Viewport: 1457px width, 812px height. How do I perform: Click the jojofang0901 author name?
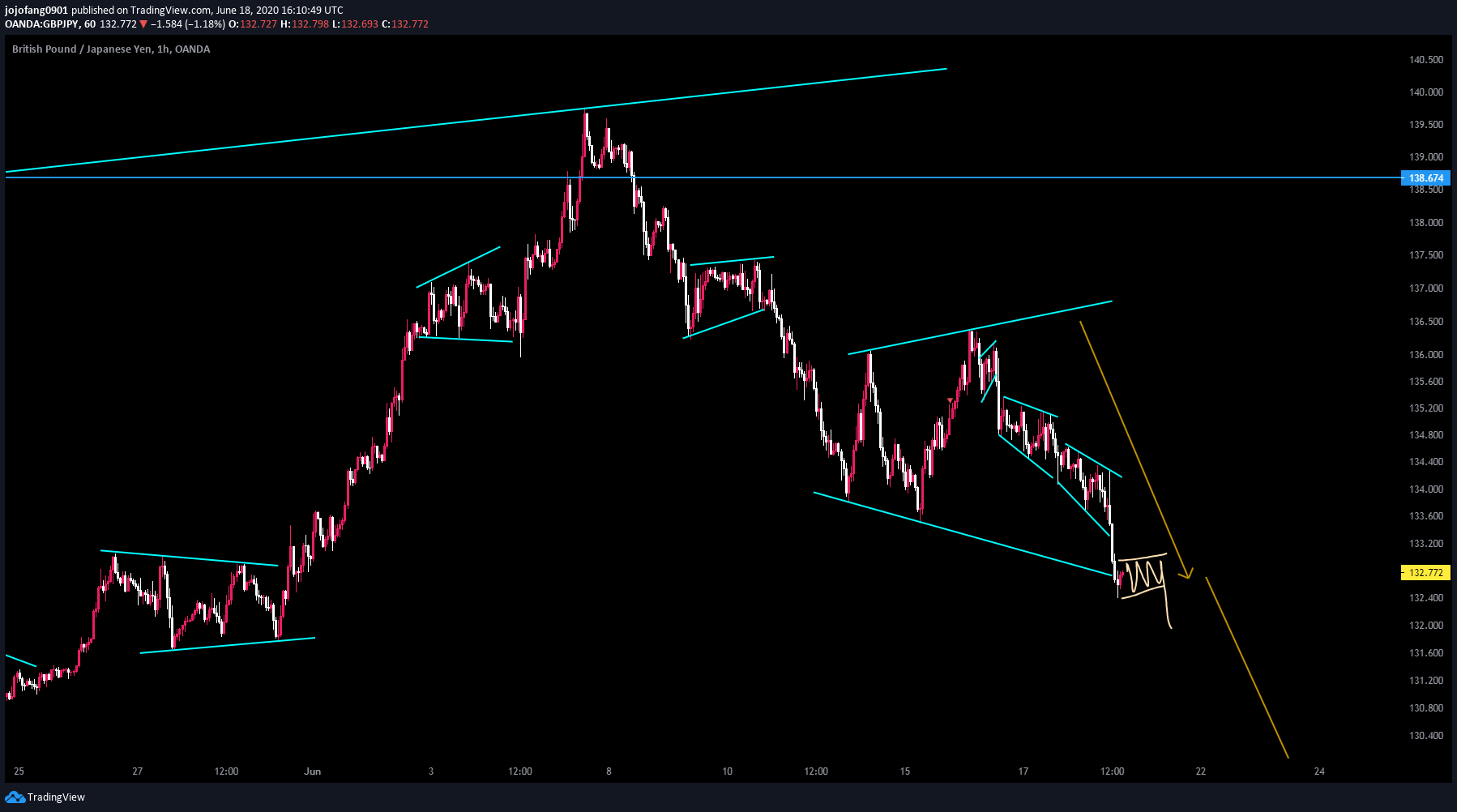point(36,11)
